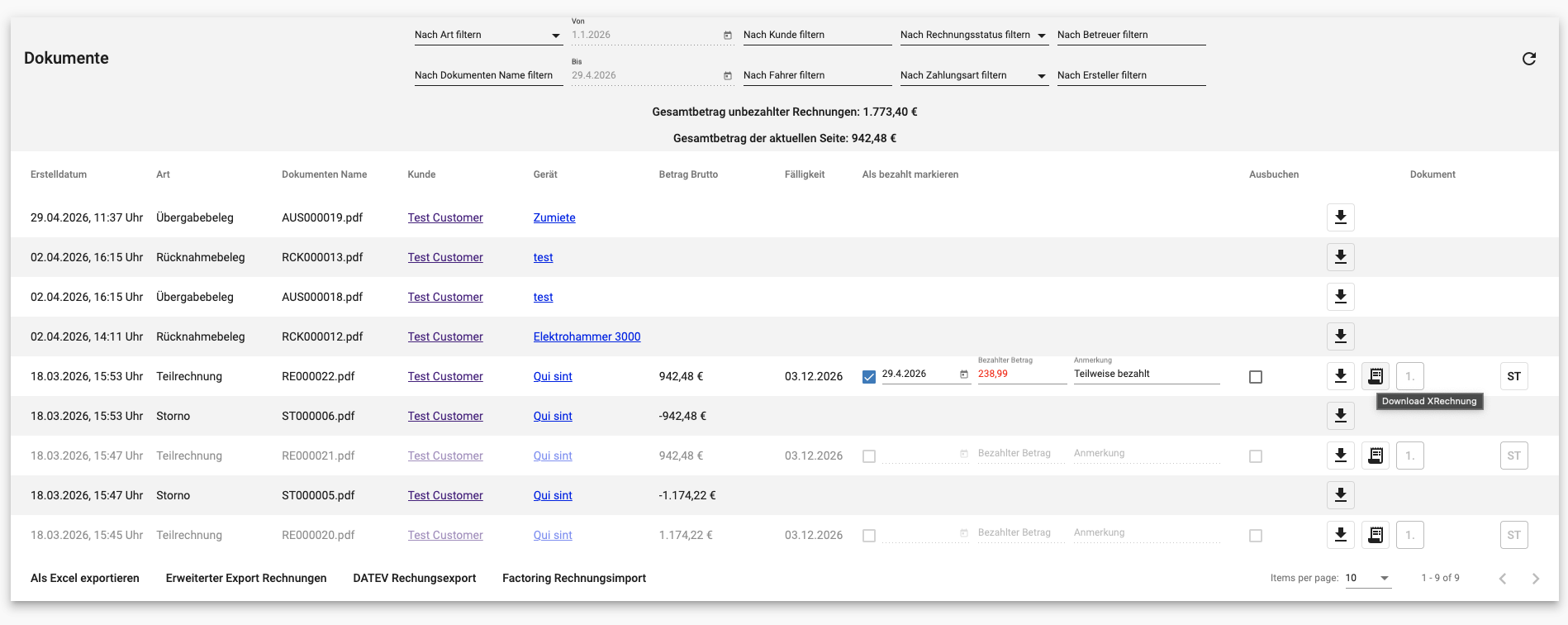
Task: Click Anmerkung field for RE000020.pdf
Action: [x=1147, y=532]
